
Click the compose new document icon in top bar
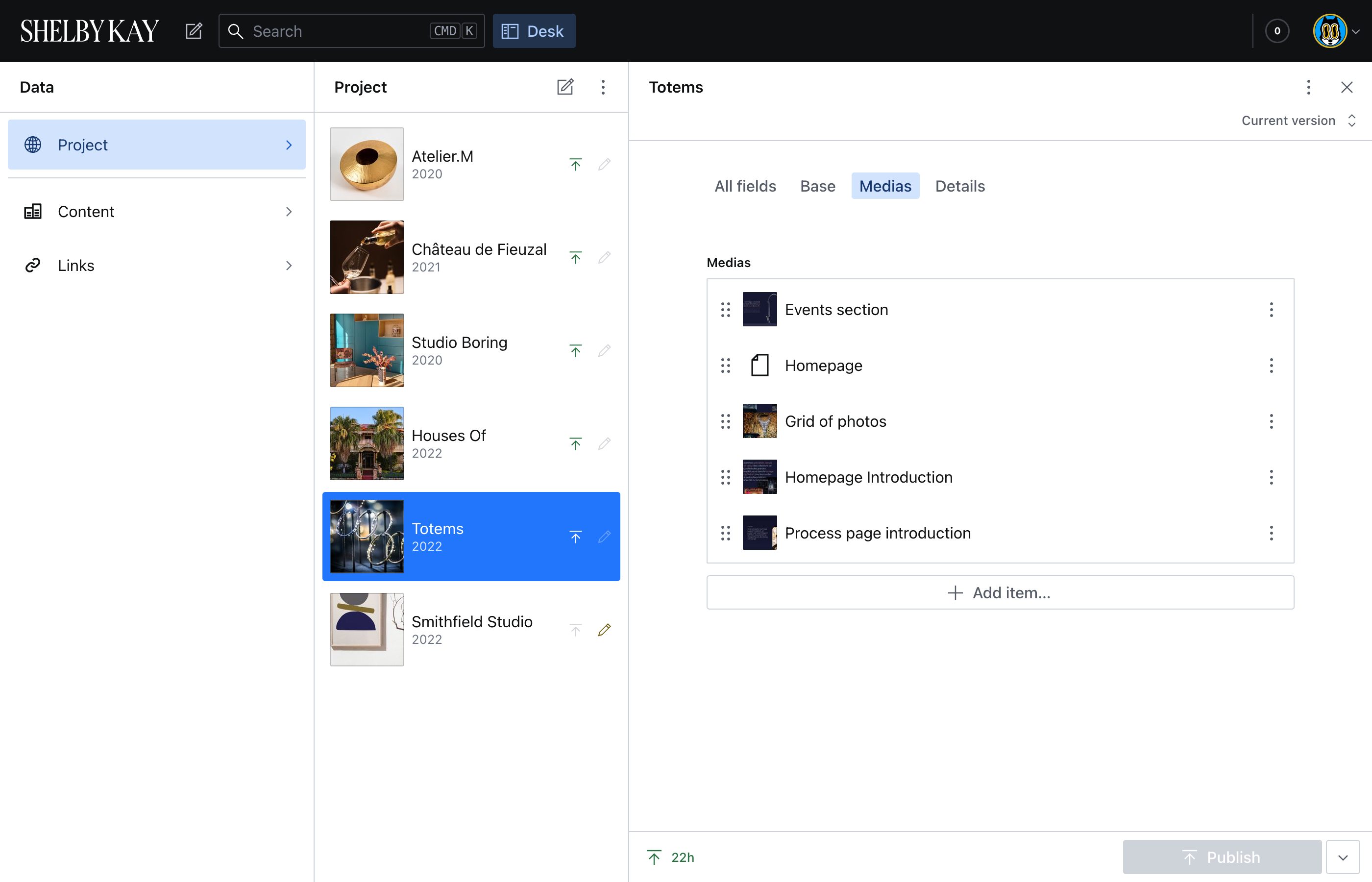click(x=194, y=31)
